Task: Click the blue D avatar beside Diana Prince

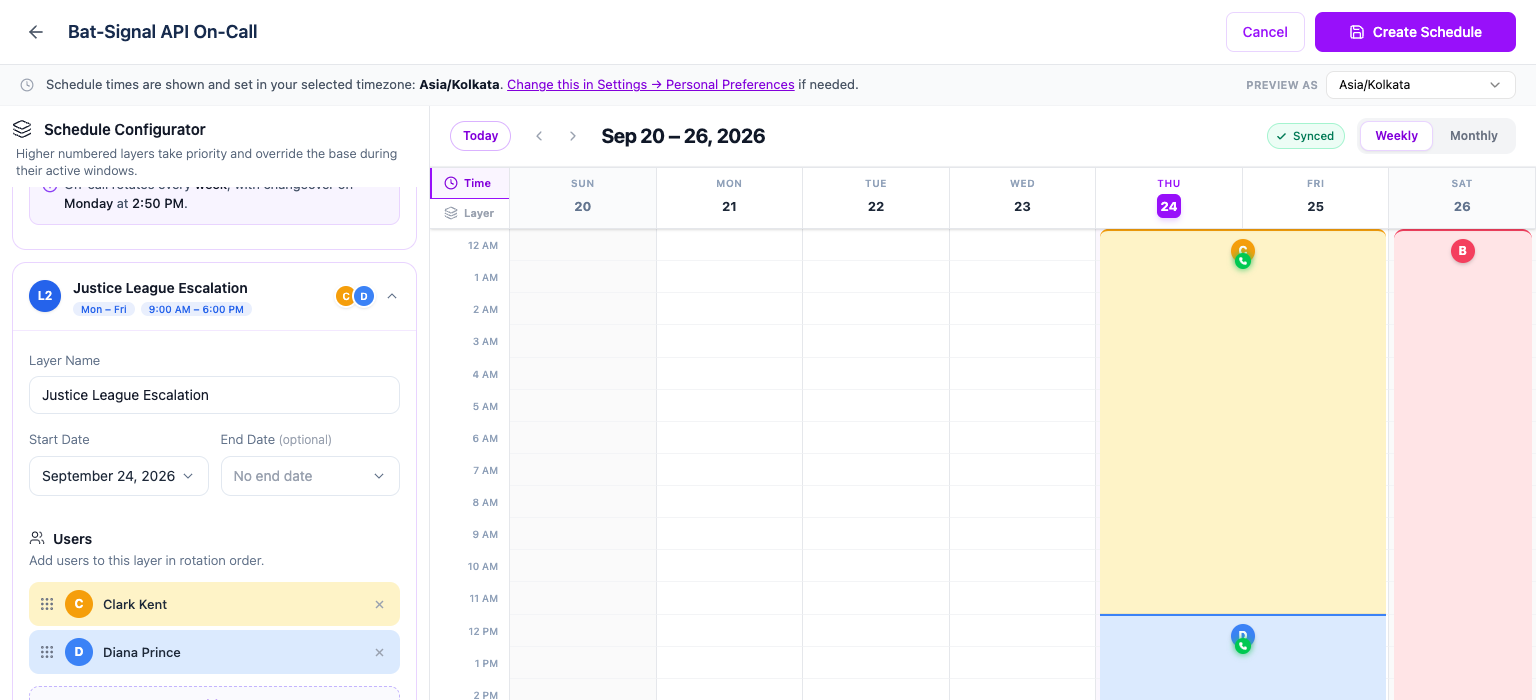Action: pyautogui.click(x=79, y=652)
